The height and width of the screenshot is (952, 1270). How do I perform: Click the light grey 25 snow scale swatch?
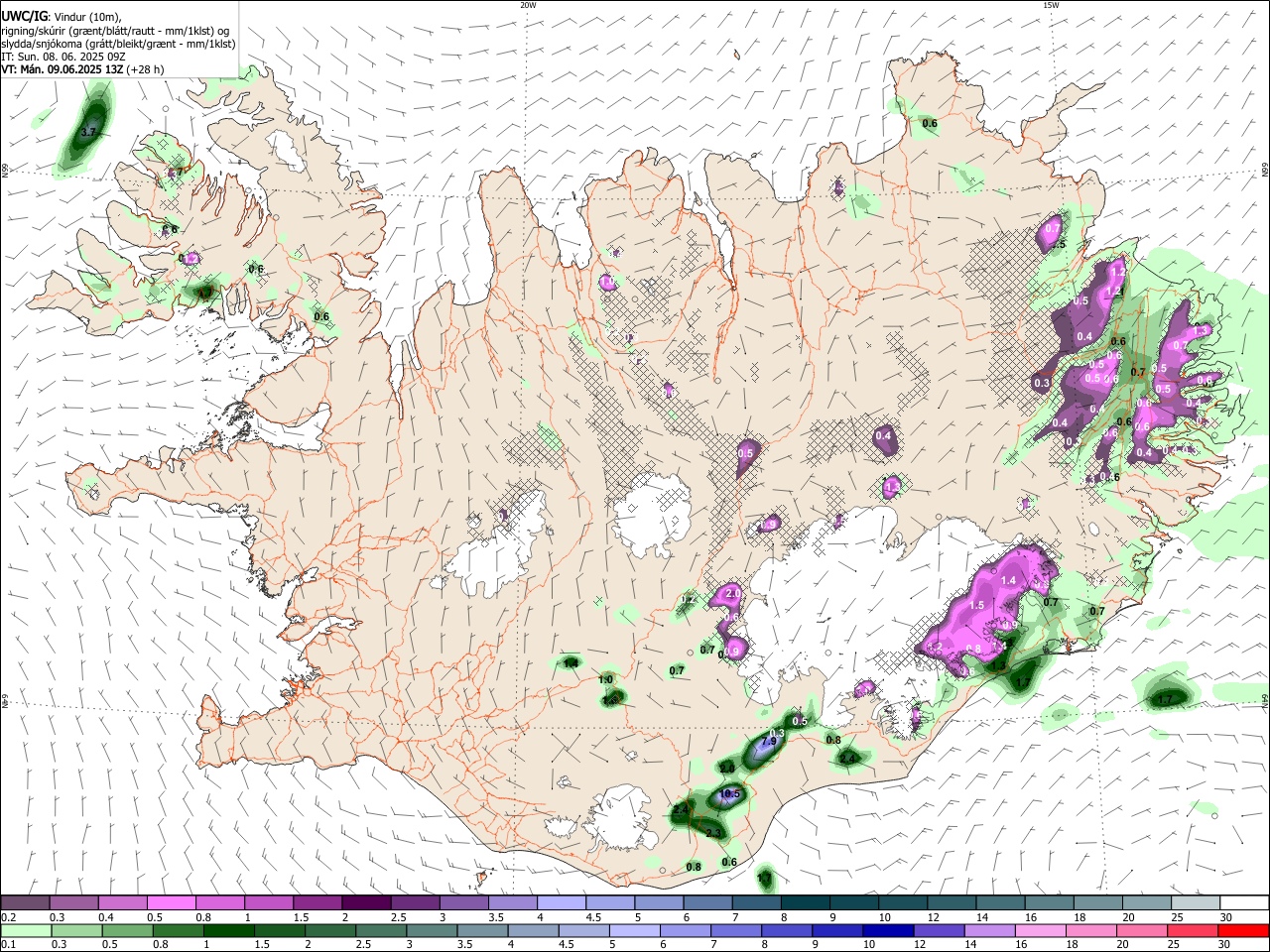1196,902
